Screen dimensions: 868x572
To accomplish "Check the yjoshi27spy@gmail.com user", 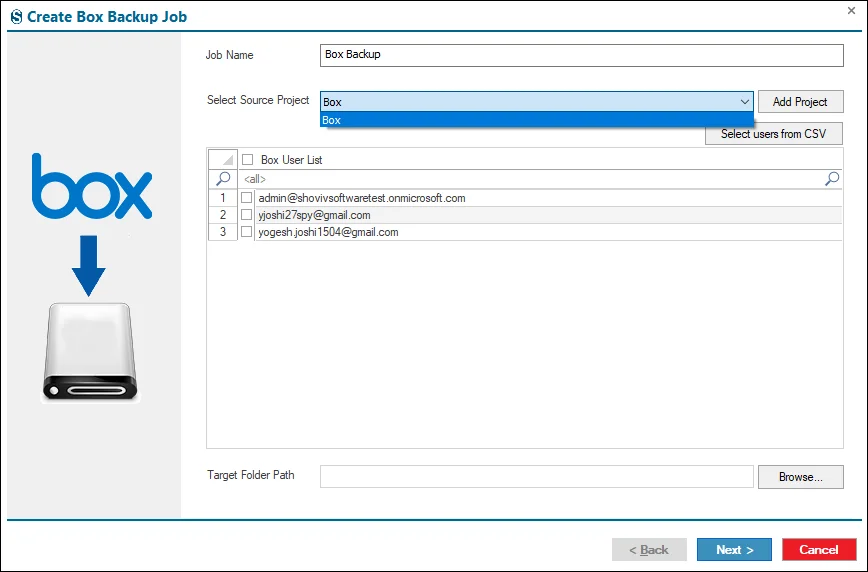I will [246, 215].
